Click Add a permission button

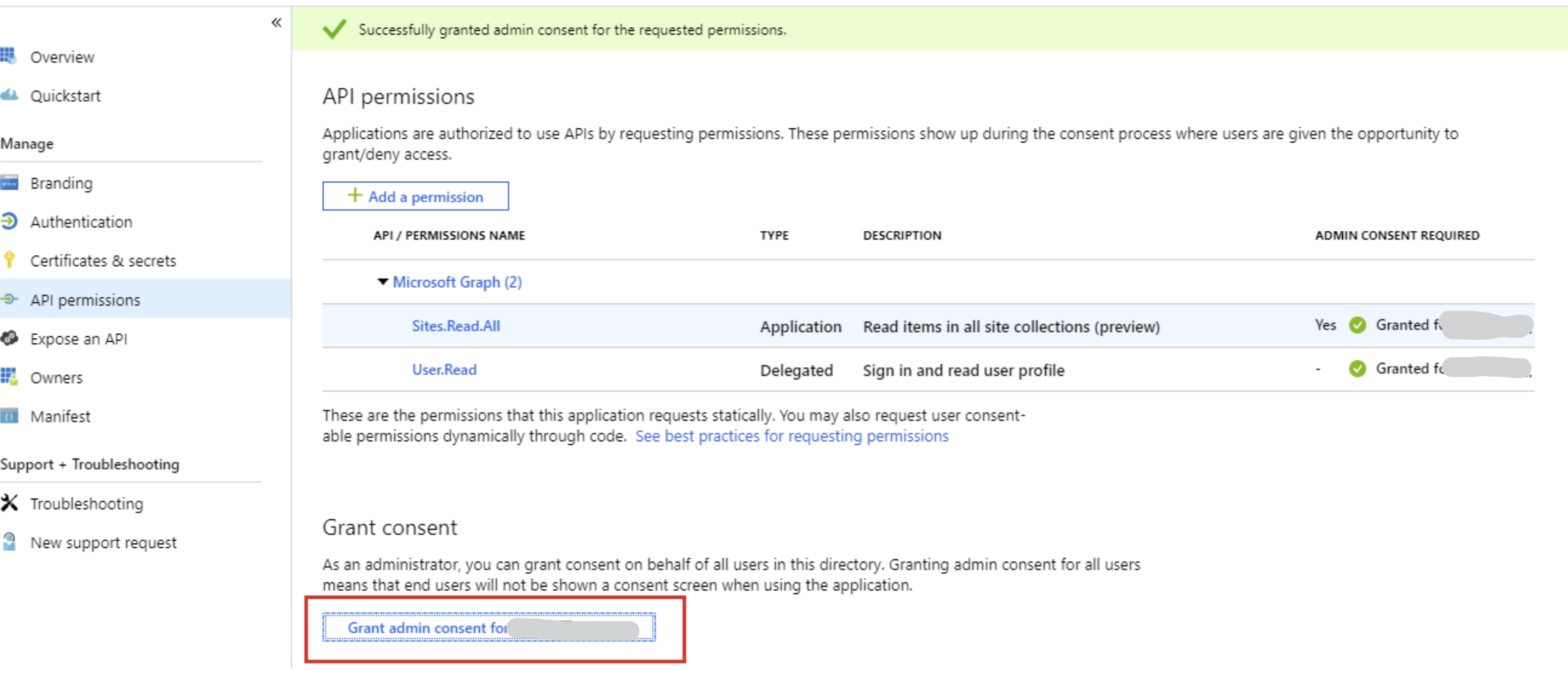click(x=415, y=196)
